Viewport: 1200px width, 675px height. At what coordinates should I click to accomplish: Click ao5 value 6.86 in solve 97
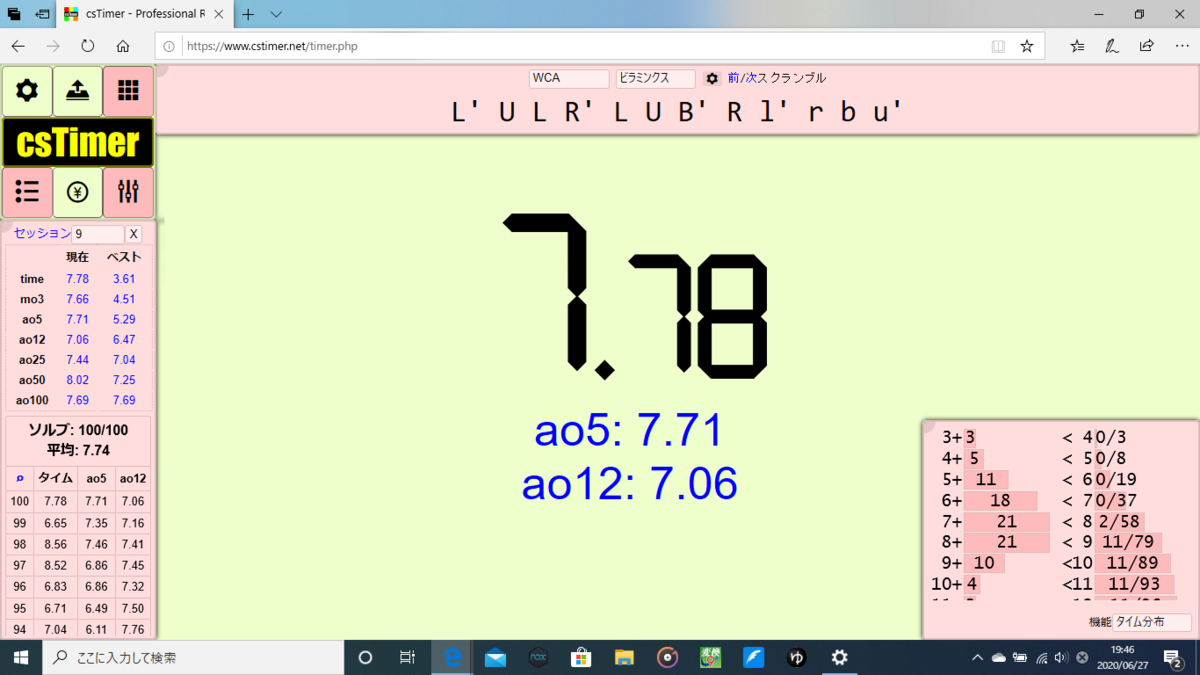pyautogui.click(x=96, y=565)
